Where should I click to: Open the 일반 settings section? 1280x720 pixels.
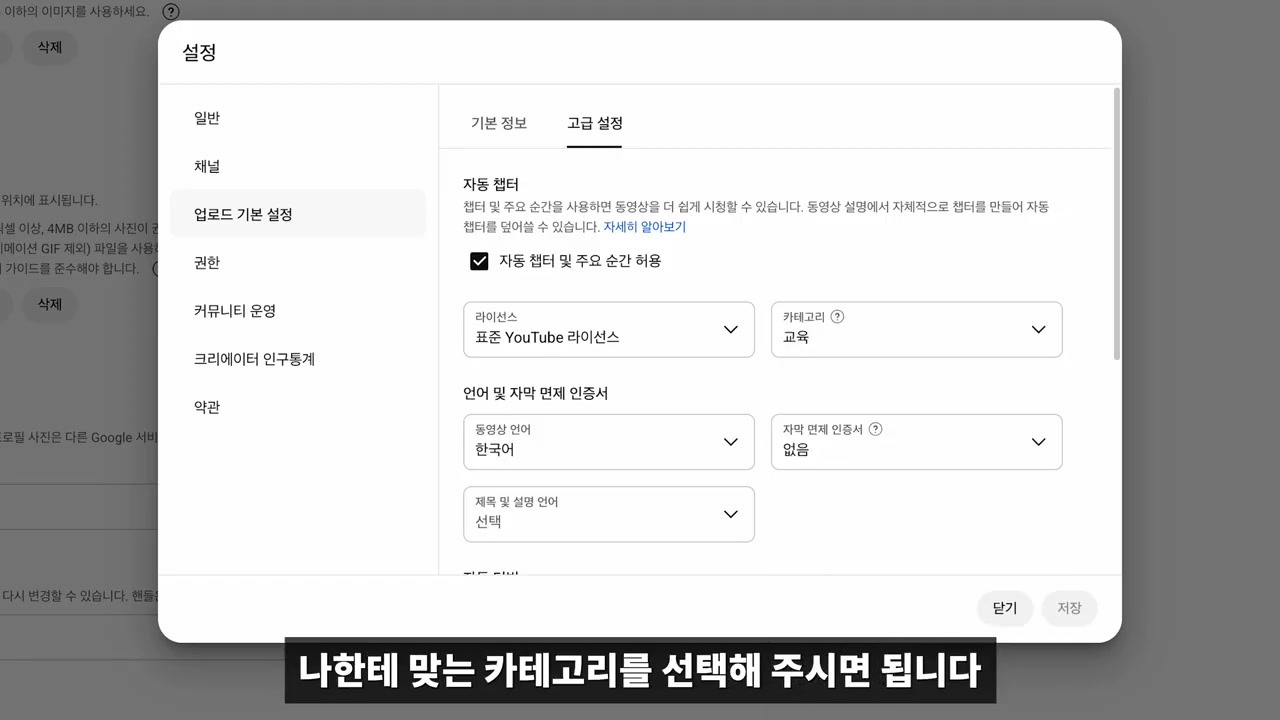[298, 118]
